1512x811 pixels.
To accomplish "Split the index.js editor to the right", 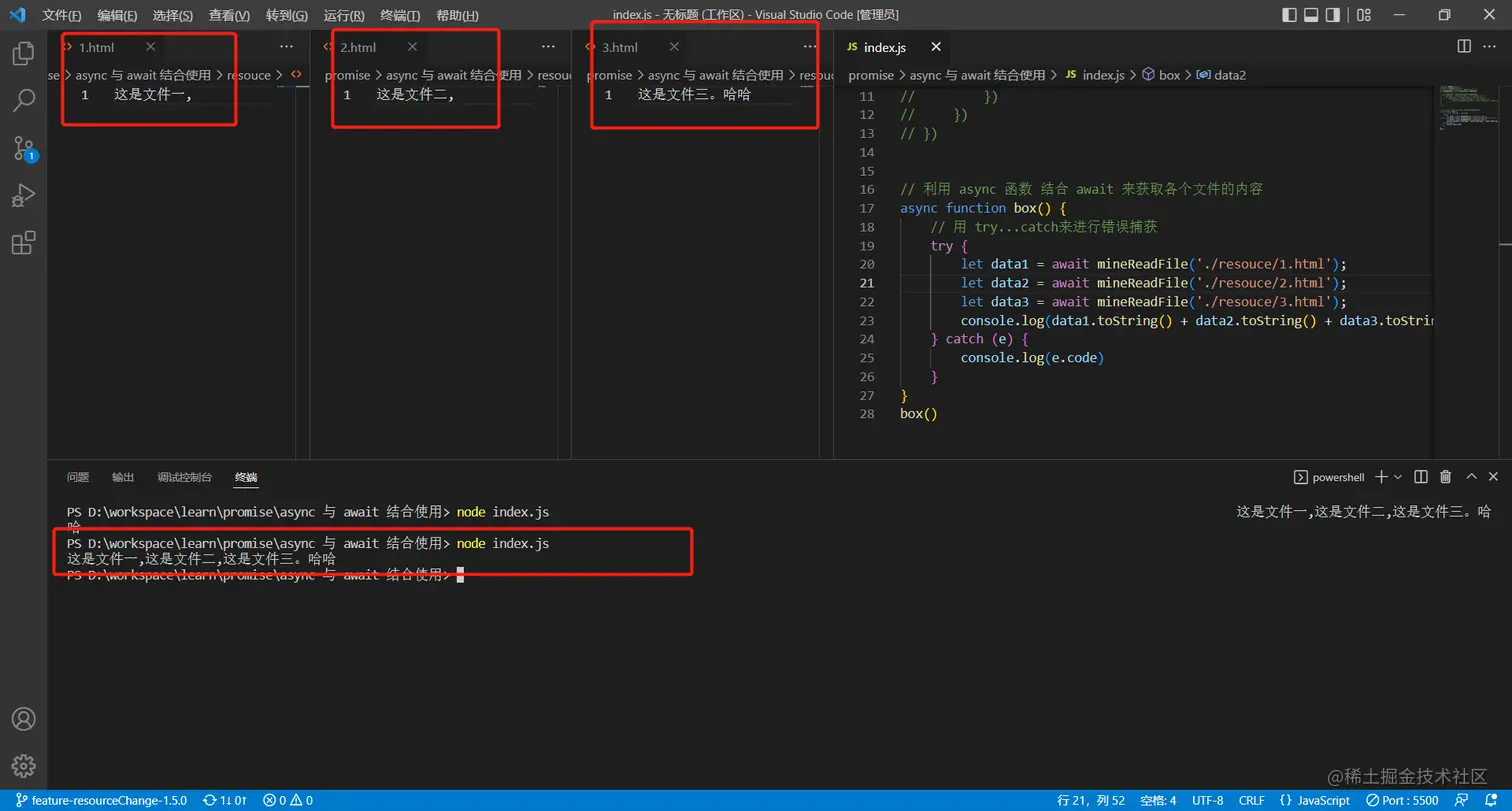I will point(1464,47).
